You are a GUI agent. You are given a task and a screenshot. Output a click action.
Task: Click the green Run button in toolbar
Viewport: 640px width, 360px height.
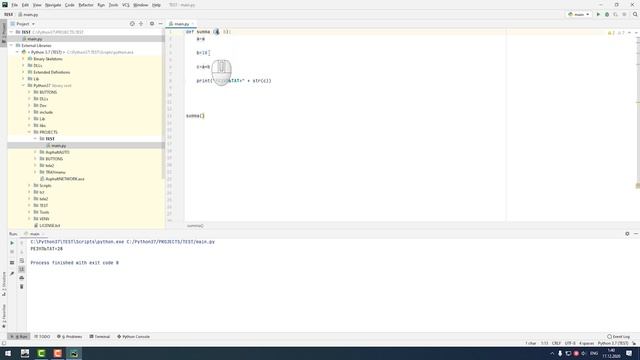[x=598, y=14]
